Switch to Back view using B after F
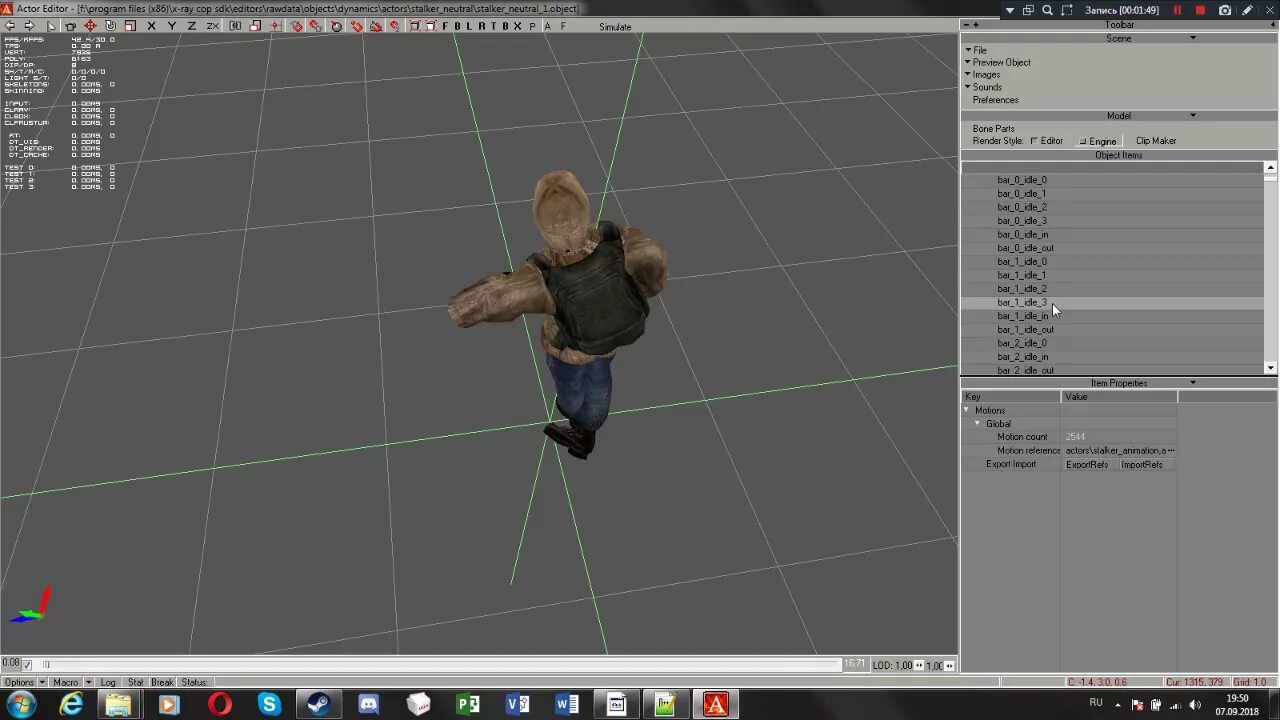Viewport: 1280px width, 720px height. point(457,26)
